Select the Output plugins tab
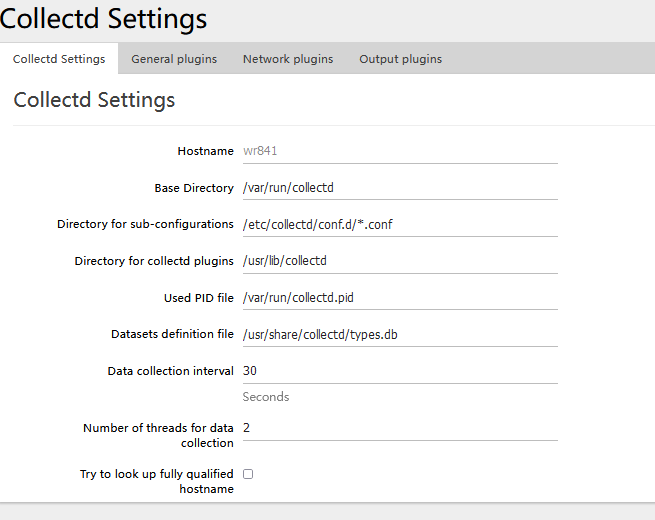 coord(401,59)
